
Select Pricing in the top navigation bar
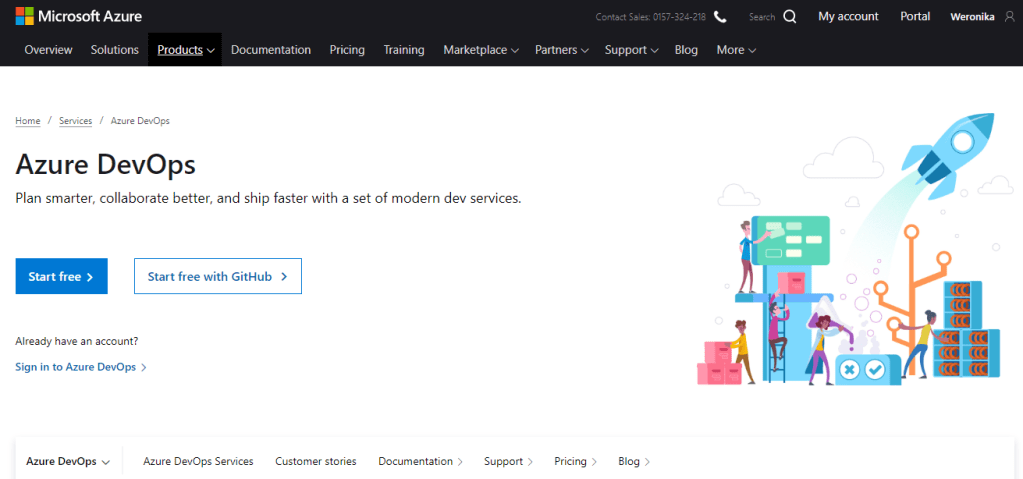point(347,50)
